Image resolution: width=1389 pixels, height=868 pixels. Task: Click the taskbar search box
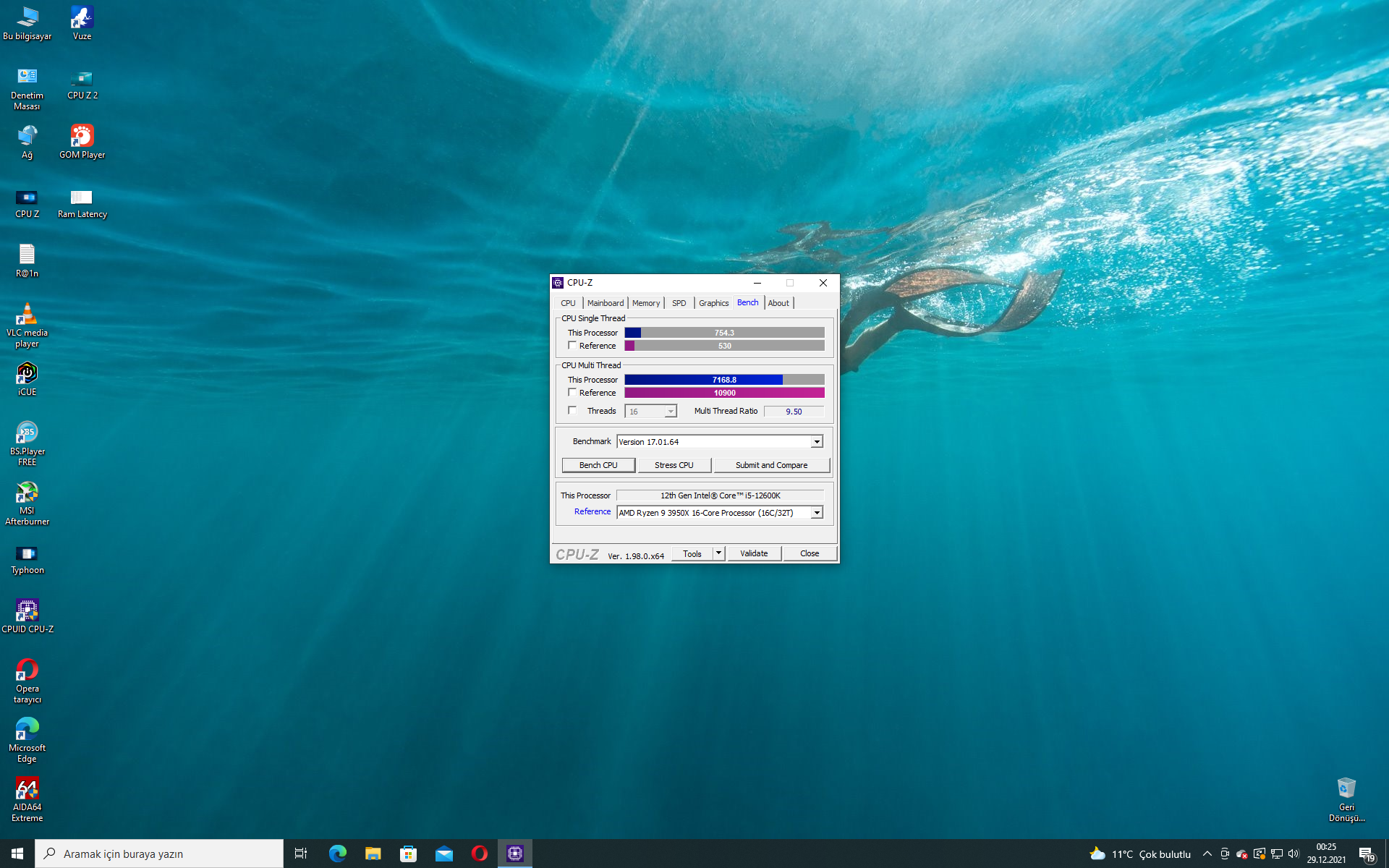159,854
